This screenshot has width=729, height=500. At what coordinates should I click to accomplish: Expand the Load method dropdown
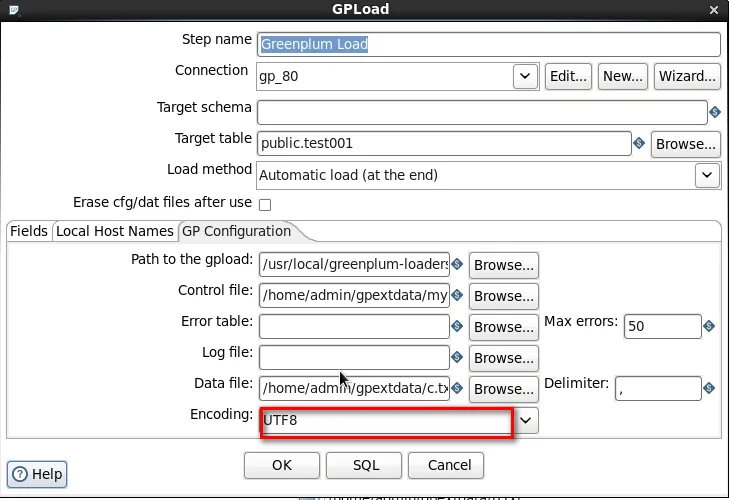click(x=707, y=175)
